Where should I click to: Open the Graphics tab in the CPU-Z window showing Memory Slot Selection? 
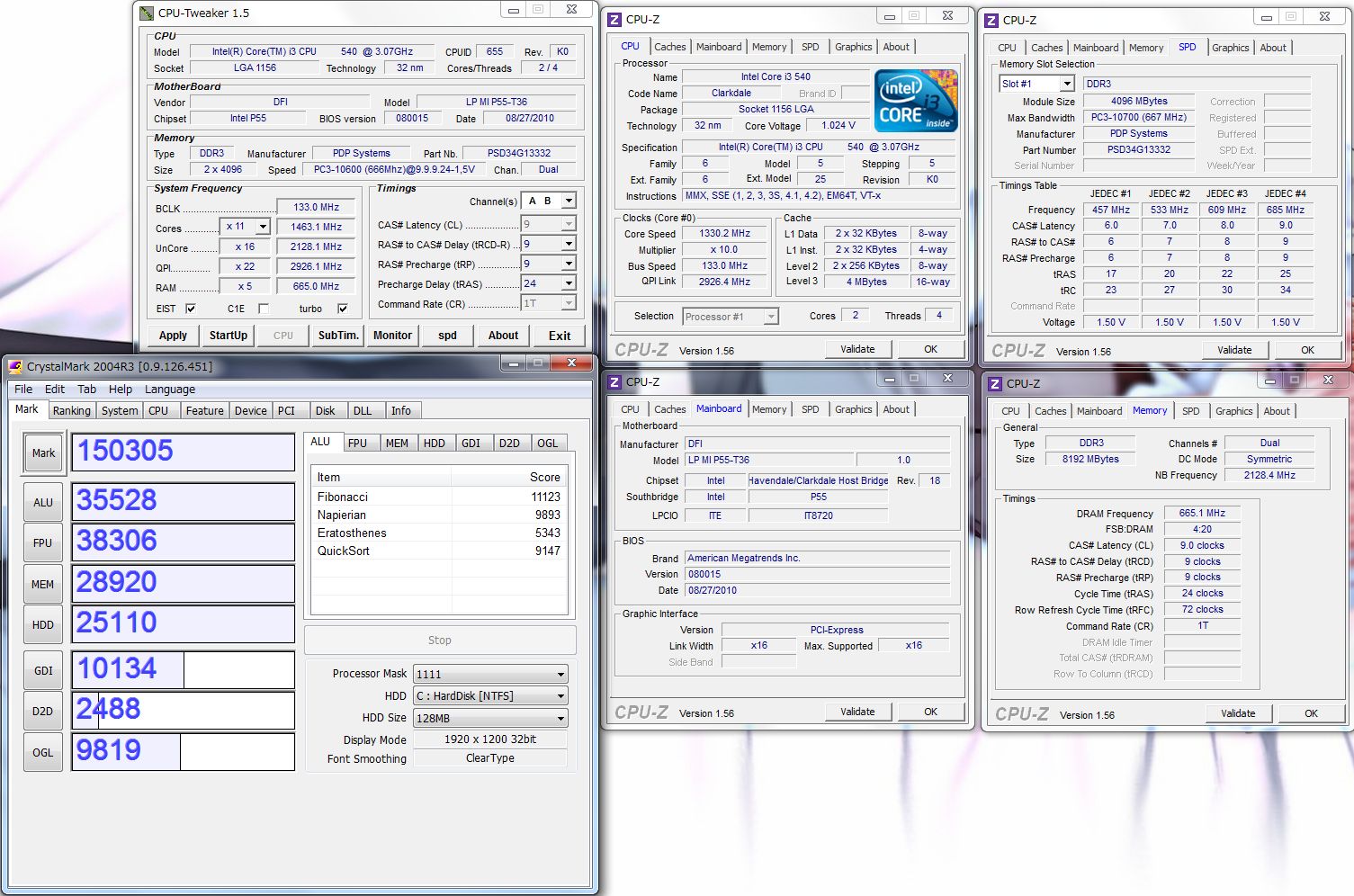1230,48
